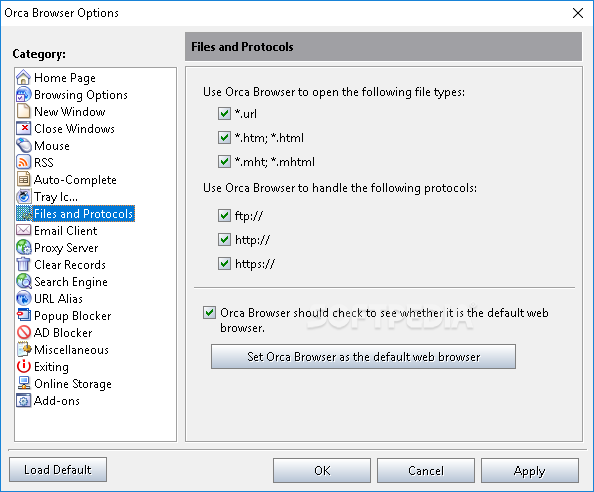Image resolution: width=594 pixels, height=492 pixels.
Task: Click the Mouse category icon
Action: [23, 145]
